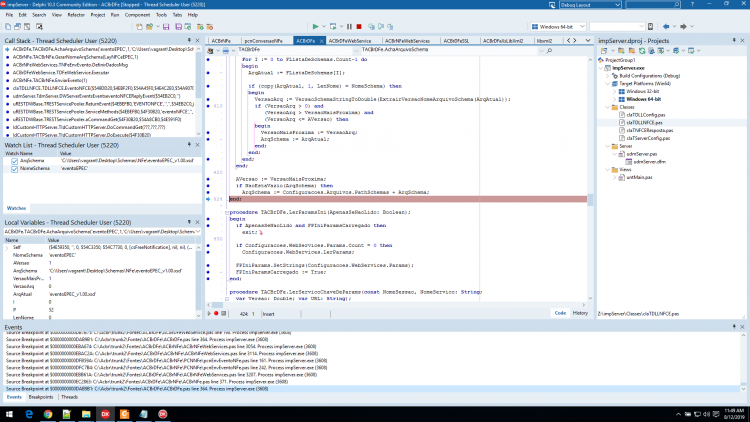The height and width of the screenshot is (422, 750).
Task: Click the device manager phone icon
Action: [x=650, y=27]
